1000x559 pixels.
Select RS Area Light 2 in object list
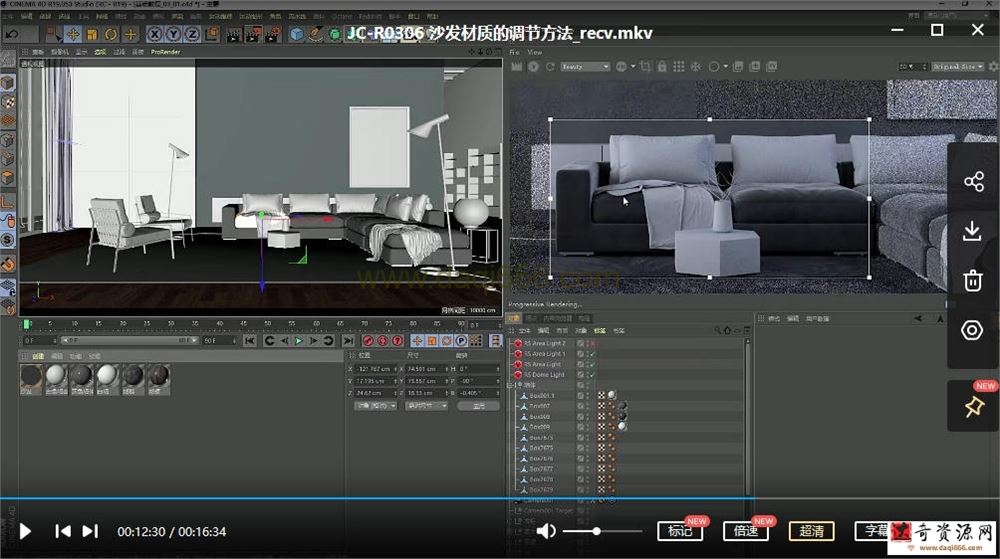(545, 344)
